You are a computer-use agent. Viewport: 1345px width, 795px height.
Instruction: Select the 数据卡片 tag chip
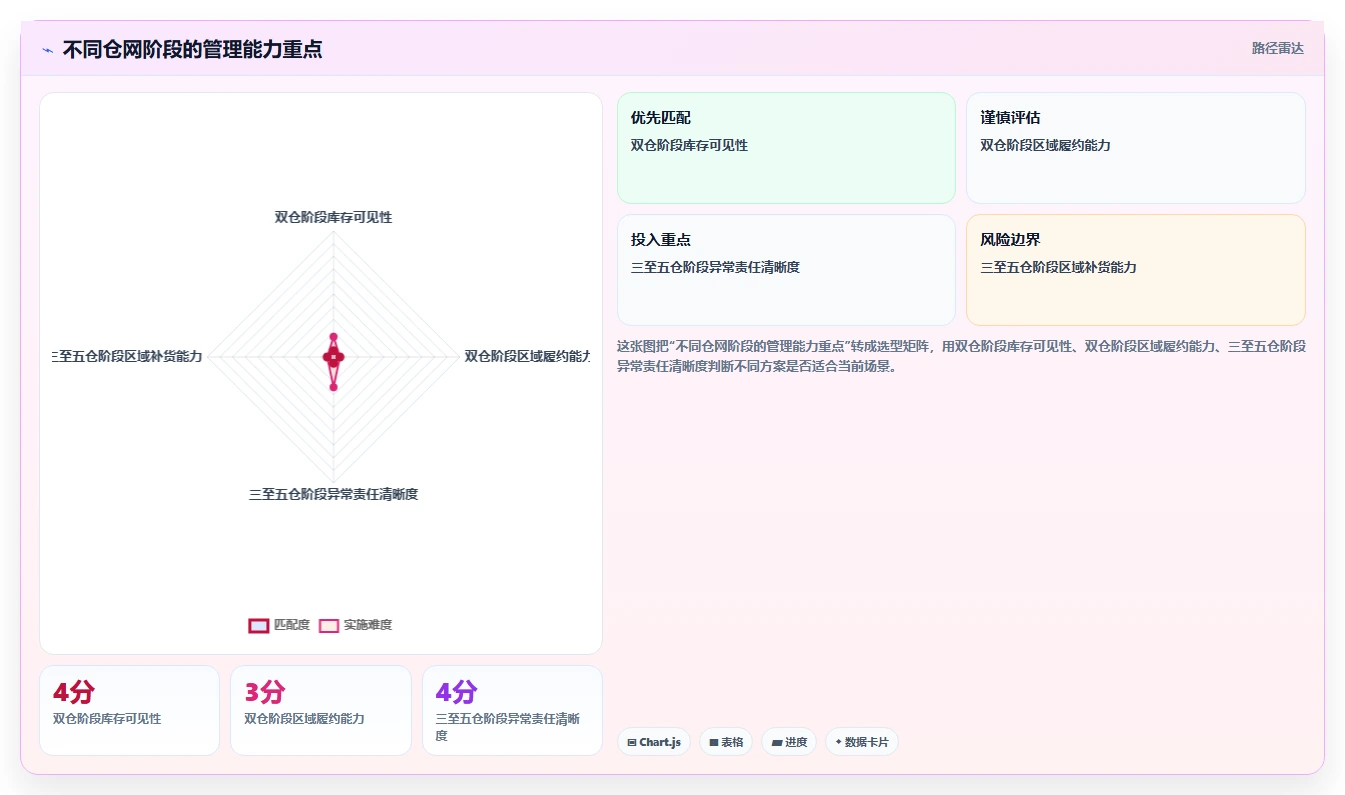click(x=862, y=742)
